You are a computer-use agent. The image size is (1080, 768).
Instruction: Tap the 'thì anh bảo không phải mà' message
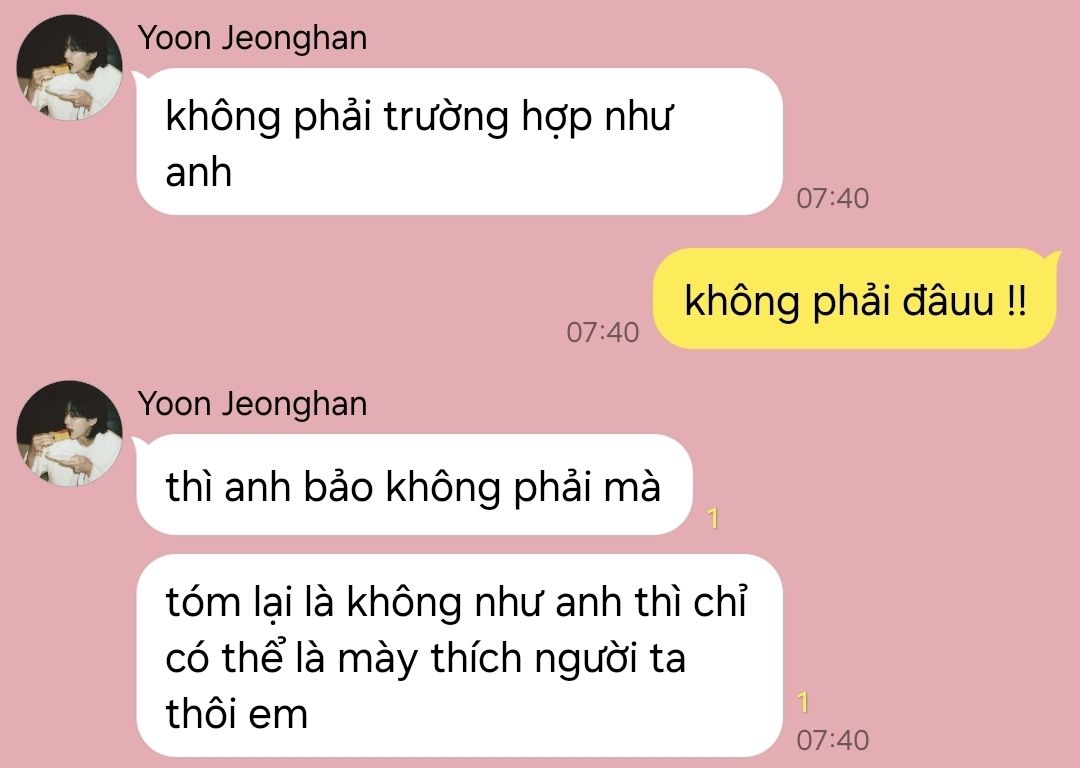coord(414,485)
